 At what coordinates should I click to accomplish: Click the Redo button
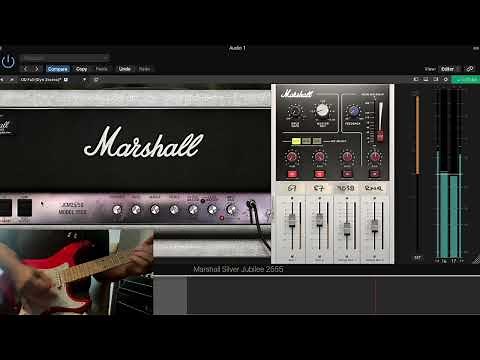(x=144, y=69)
